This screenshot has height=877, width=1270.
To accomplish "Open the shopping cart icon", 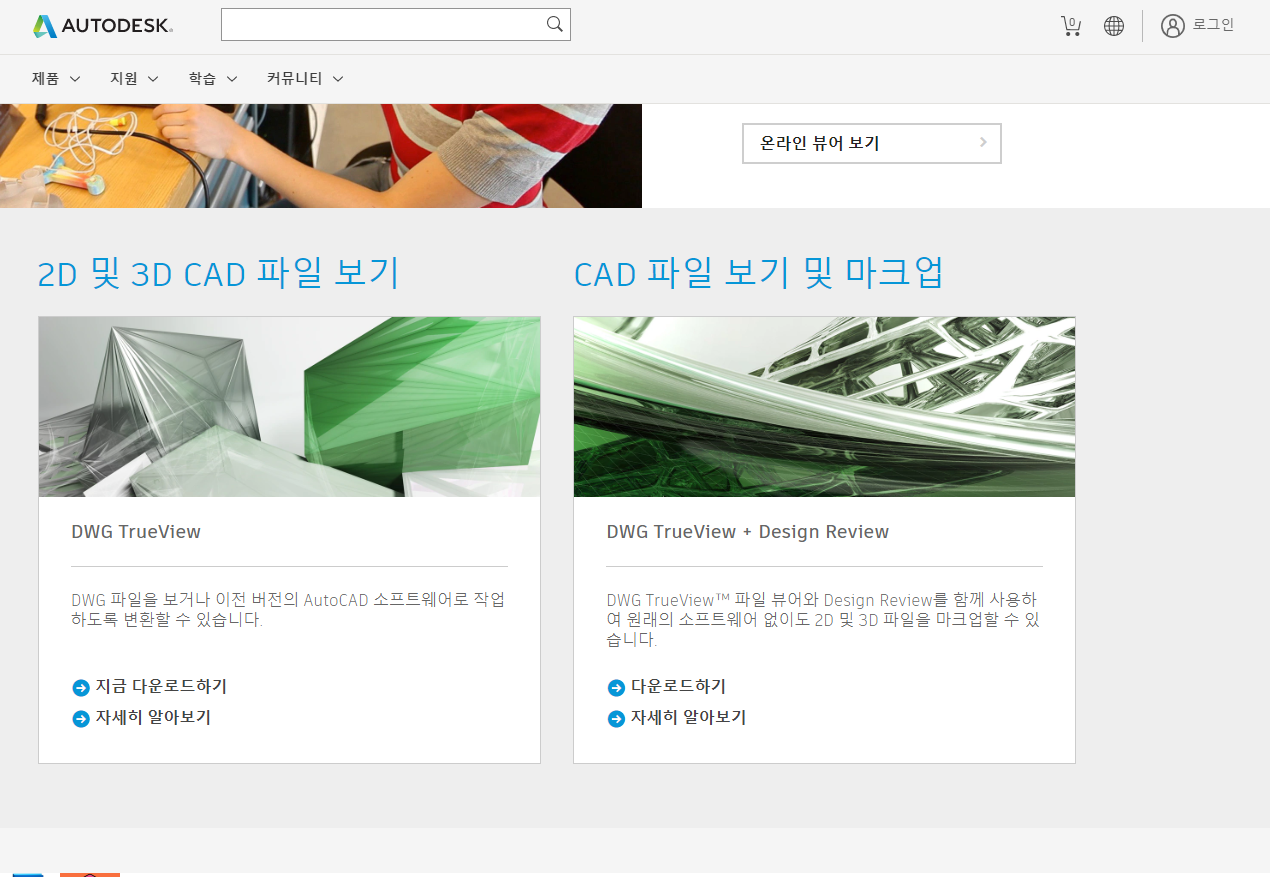I will coord(1071,26).
